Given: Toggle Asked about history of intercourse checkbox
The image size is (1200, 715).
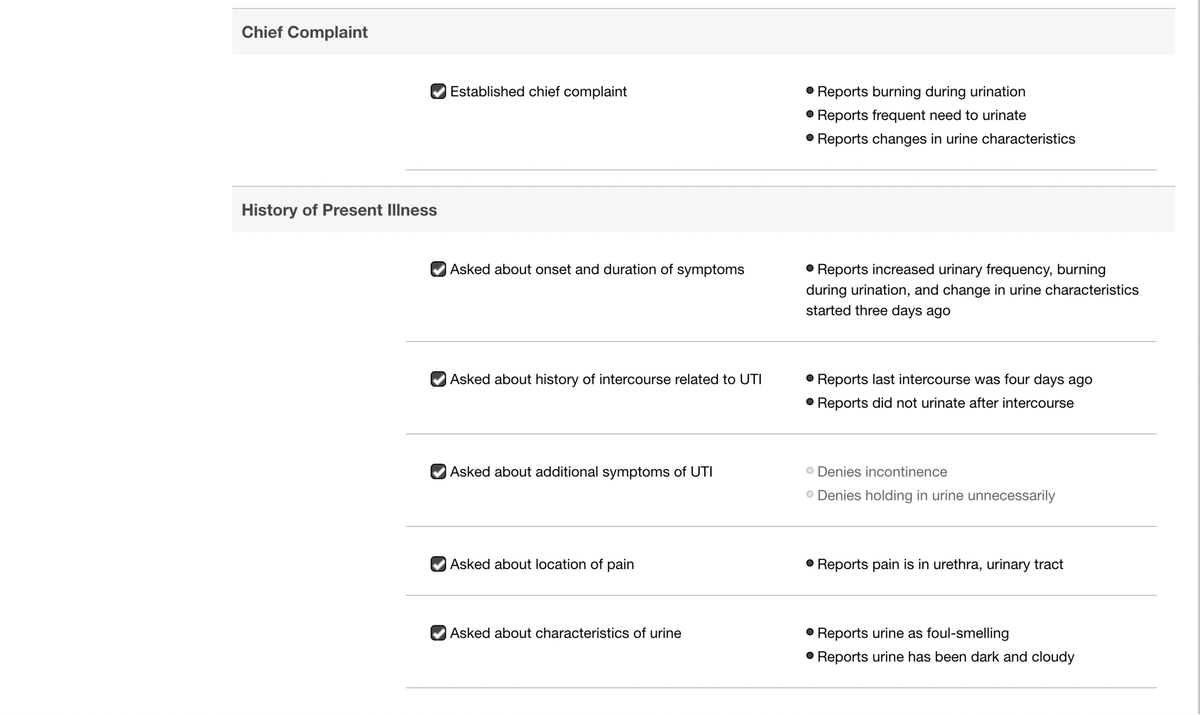Looking at the screenshot, I should [438, 379].
